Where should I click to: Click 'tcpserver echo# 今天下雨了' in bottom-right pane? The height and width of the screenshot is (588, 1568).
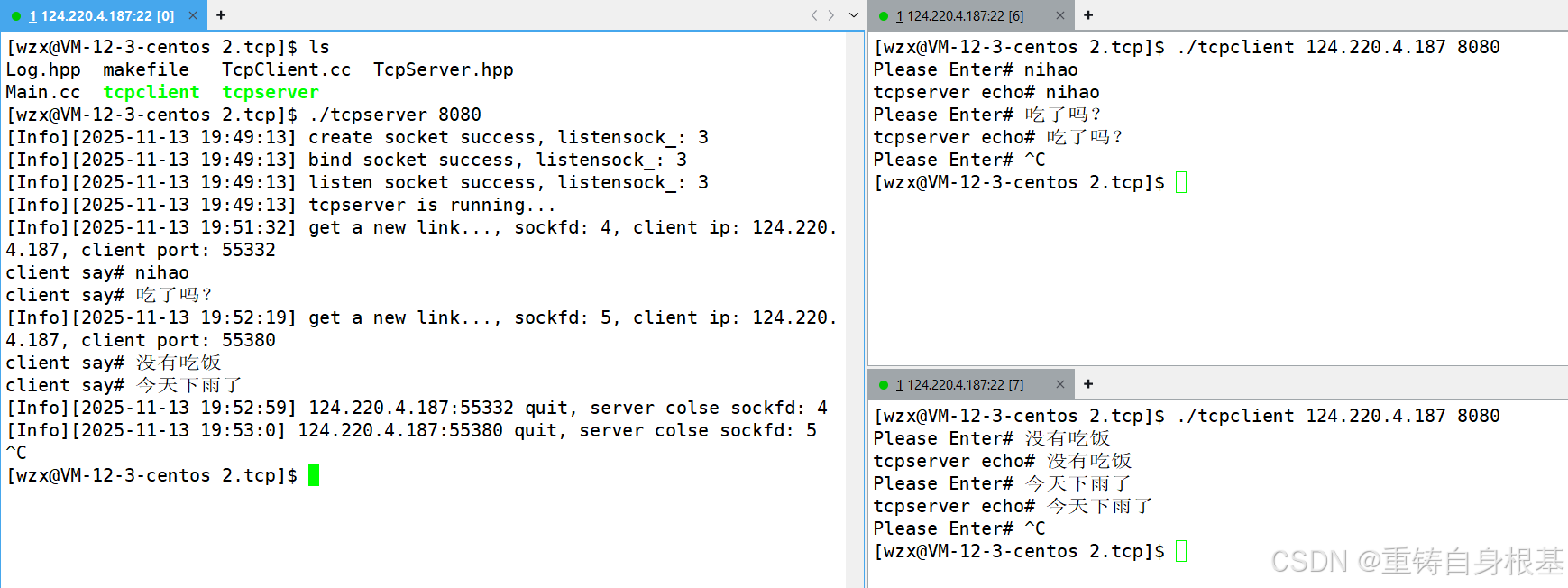pos(1013,506)
